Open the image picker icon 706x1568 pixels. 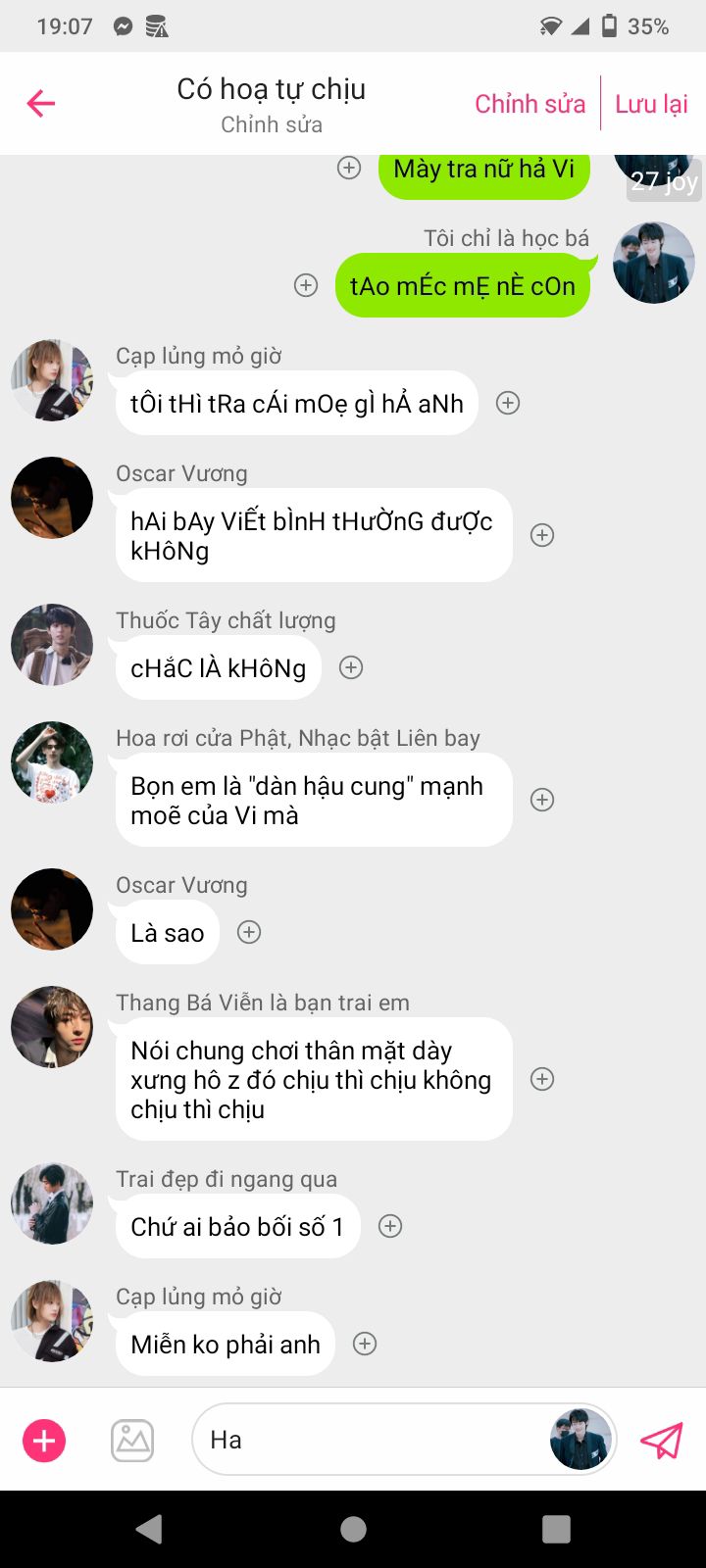click(x=132, y=1441)
